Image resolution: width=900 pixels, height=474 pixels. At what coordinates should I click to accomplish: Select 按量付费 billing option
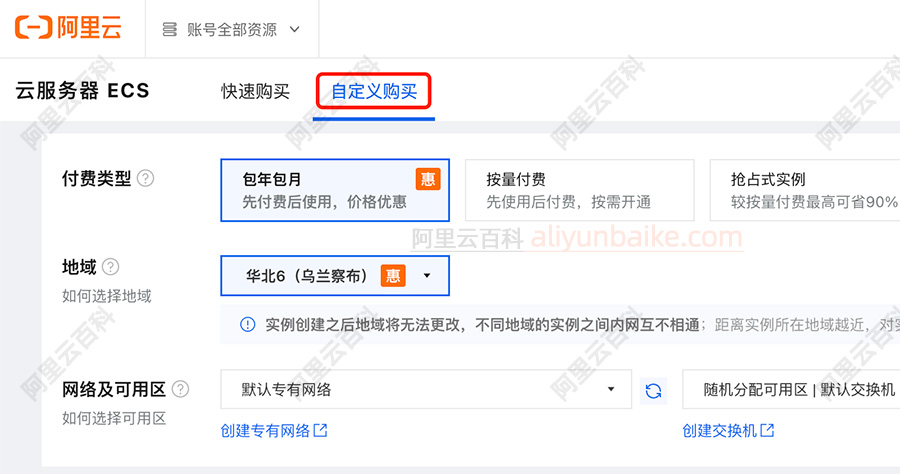(x=579, y=191)
